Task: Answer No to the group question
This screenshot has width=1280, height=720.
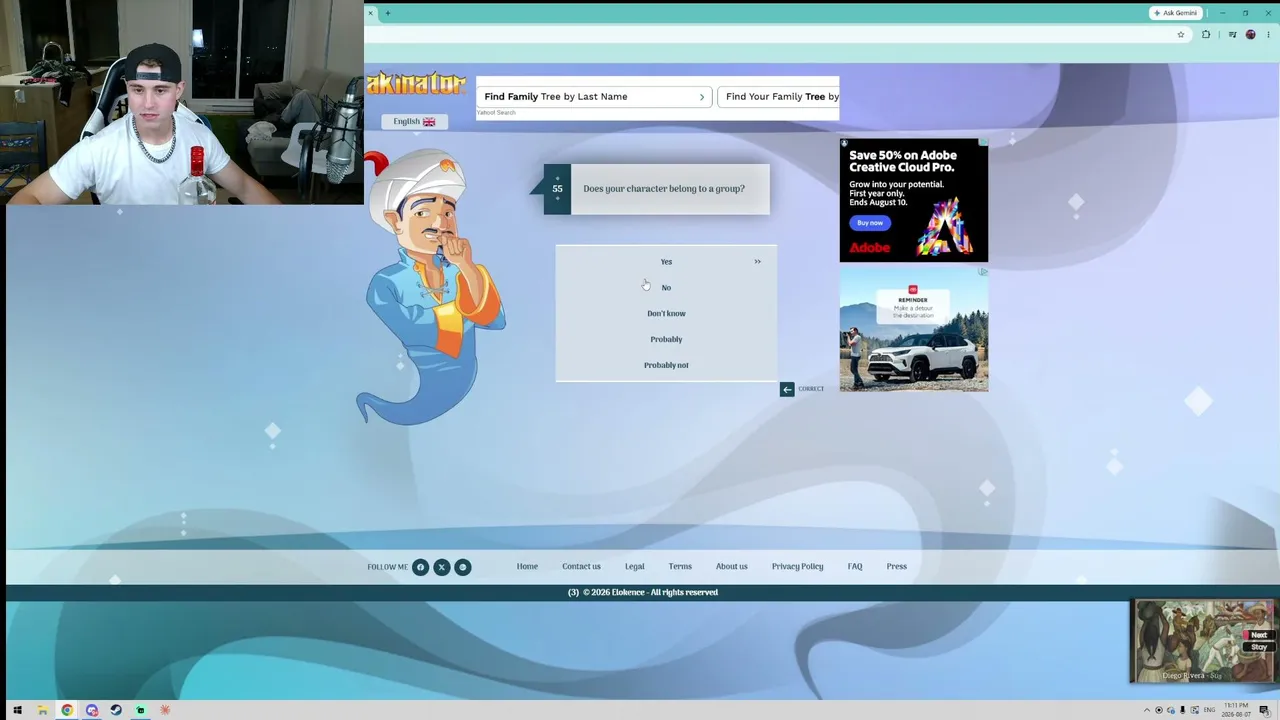Action: point(666,288)
